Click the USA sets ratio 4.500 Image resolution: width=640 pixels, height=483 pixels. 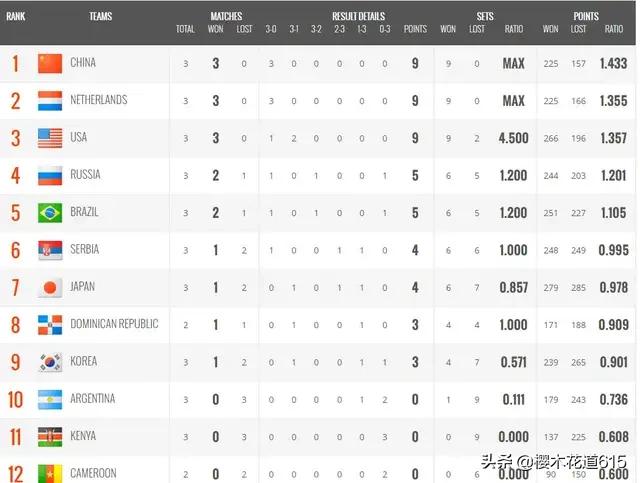[513, 138]
